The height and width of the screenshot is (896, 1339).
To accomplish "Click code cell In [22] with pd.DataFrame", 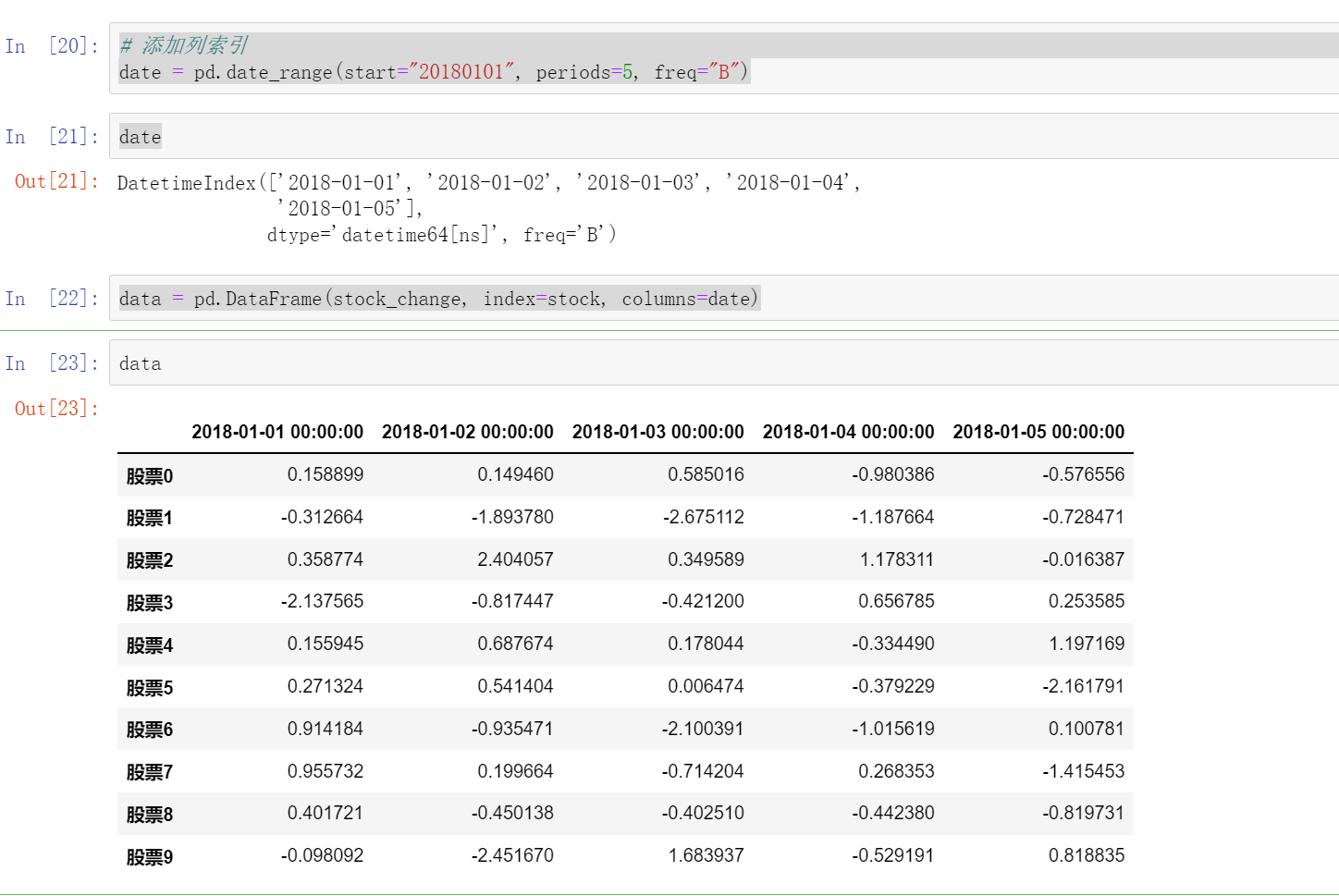I will point(724,299).
